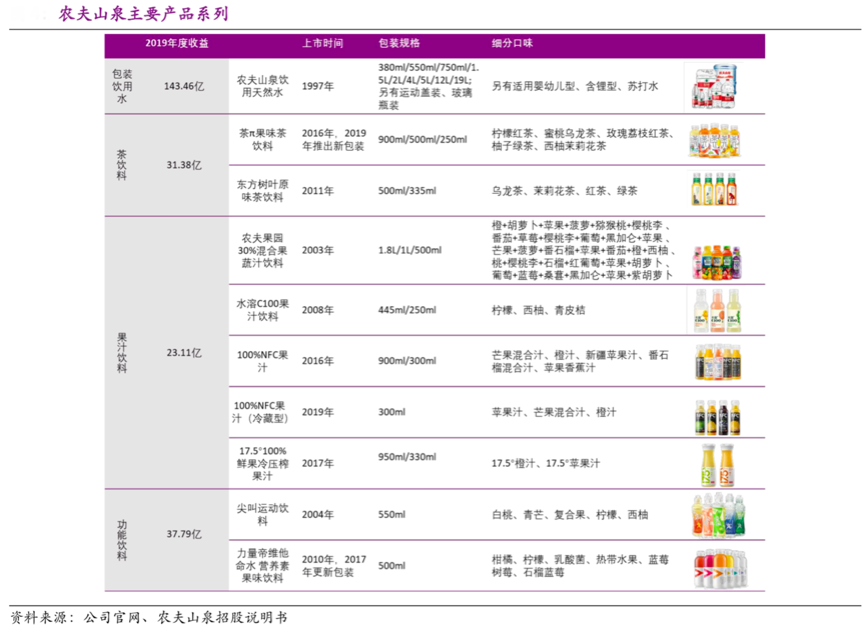864x627 pixels.
Task: Select the 东方树叶 tea bottles image
Action: coord(715,189)
